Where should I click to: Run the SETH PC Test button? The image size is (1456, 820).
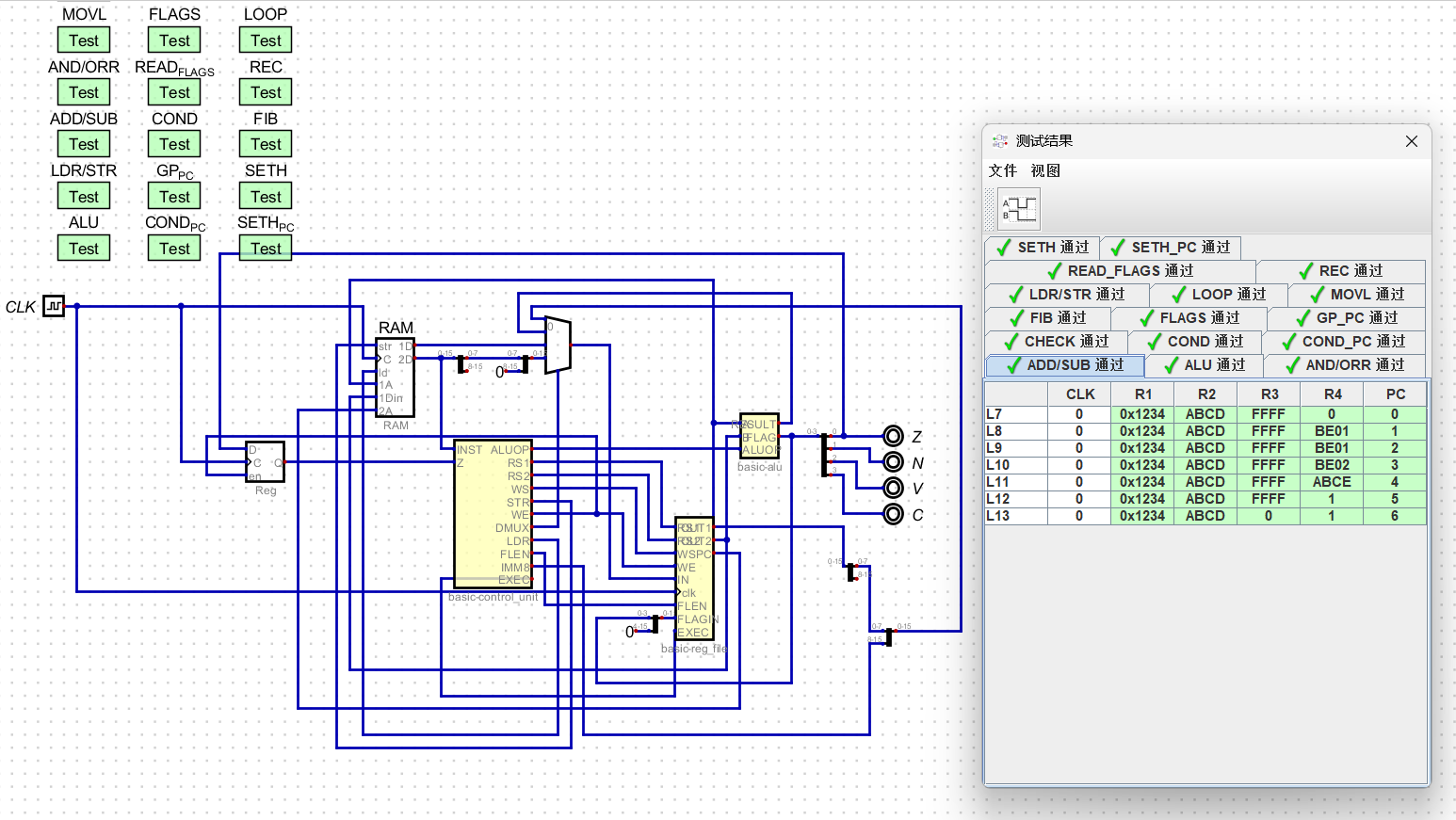pyautogui.click(x=266, y=249)
